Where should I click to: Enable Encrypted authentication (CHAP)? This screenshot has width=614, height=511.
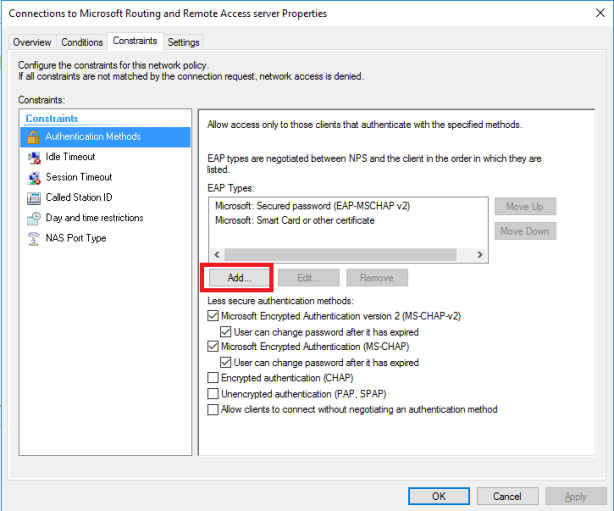[213, 377]
